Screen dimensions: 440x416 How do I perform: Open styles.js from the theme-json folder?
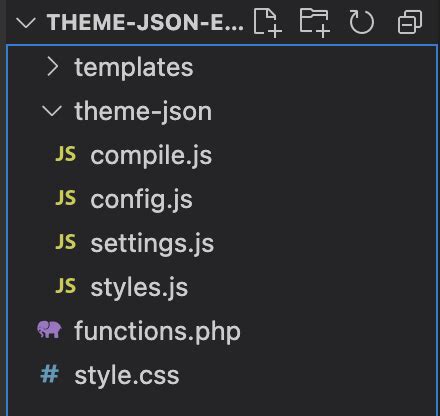point(139,288)
